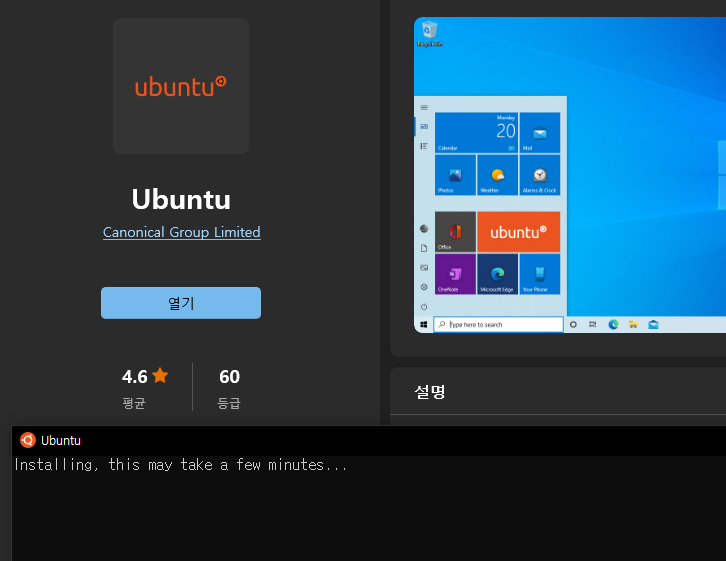726x561 pixels.
Task: Click the 설명 section heading
Action: click(x=430, y=392)
